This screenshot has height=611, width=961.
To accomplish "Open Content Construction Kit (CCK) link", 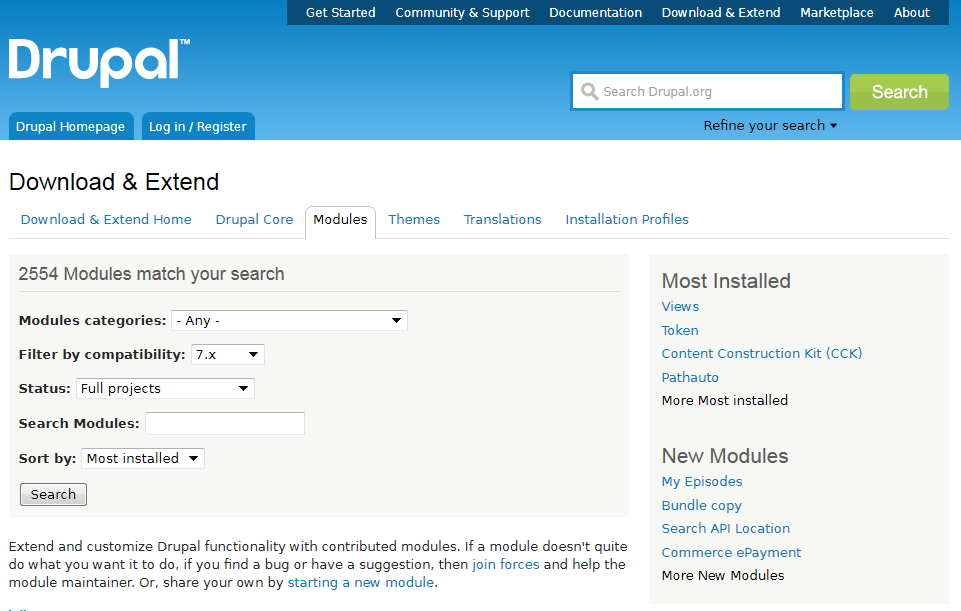I will (x=762, y=354).
